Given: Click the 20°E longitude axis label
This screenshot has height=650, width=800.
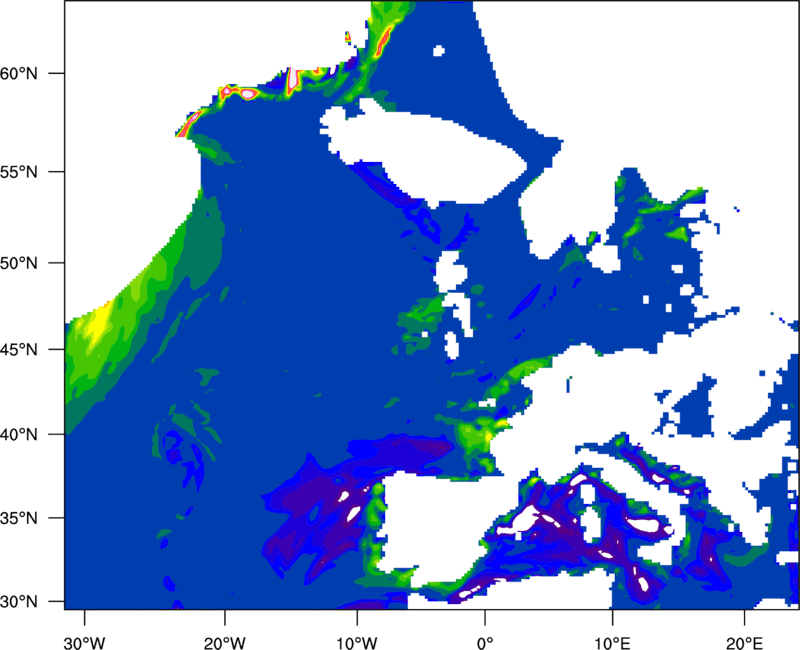Looking at the screenshot, I should coord(744,643).
